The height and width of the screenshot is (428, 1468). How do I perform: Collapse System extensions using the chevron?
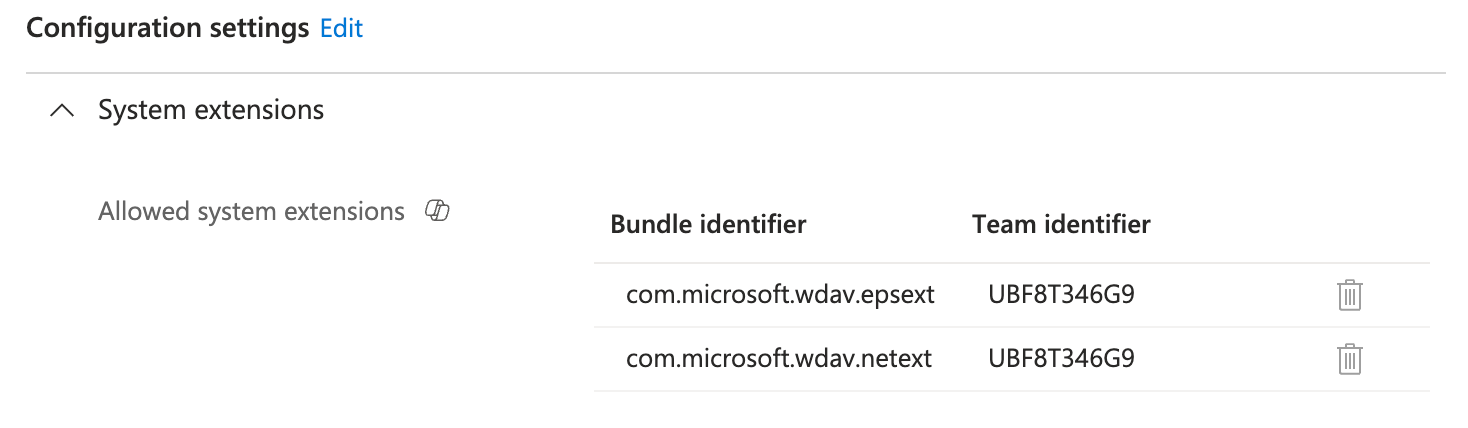click(62, 110)
